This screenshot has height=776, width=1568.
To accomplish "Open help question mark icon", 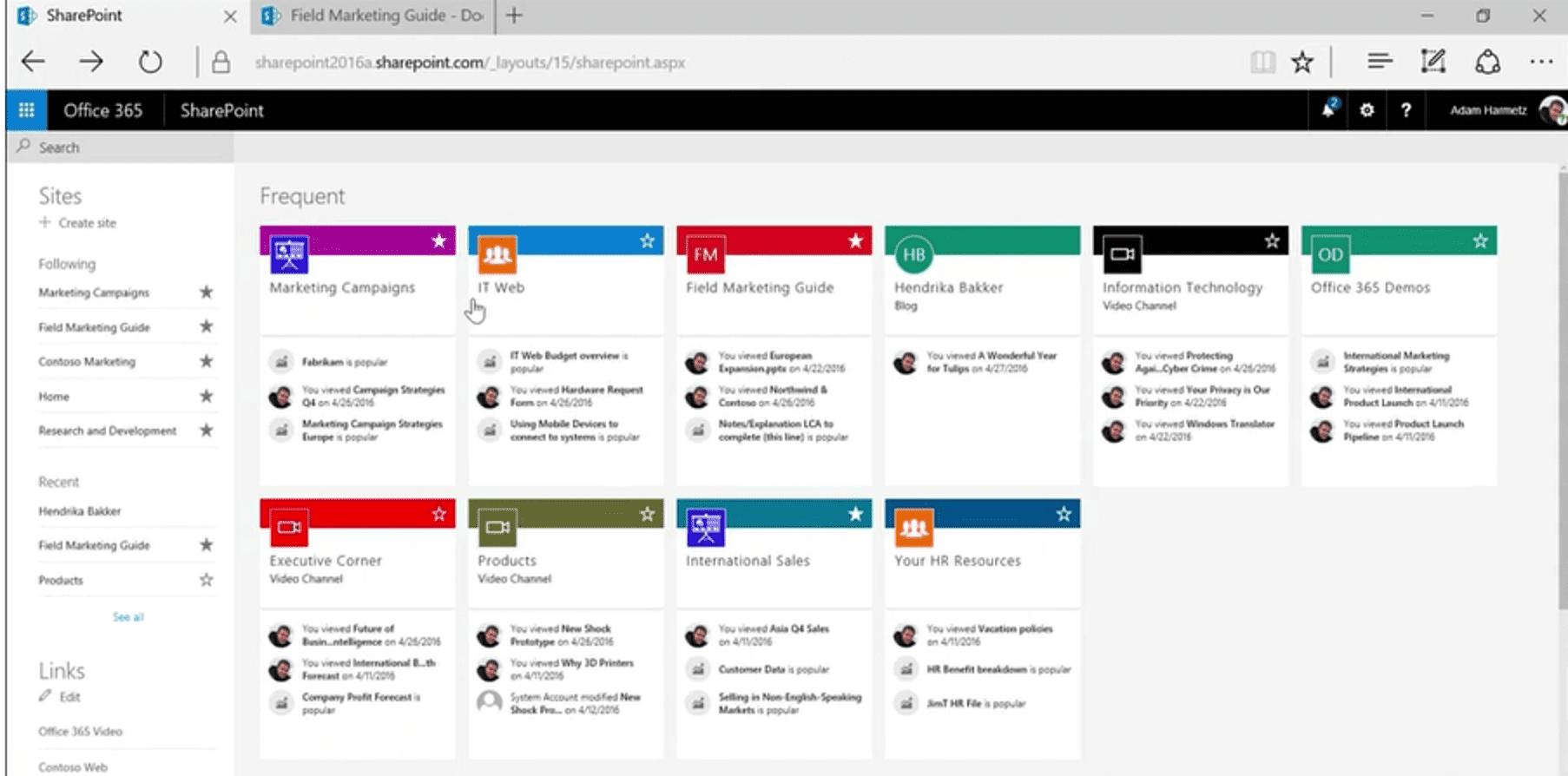I will (1406, 110).
